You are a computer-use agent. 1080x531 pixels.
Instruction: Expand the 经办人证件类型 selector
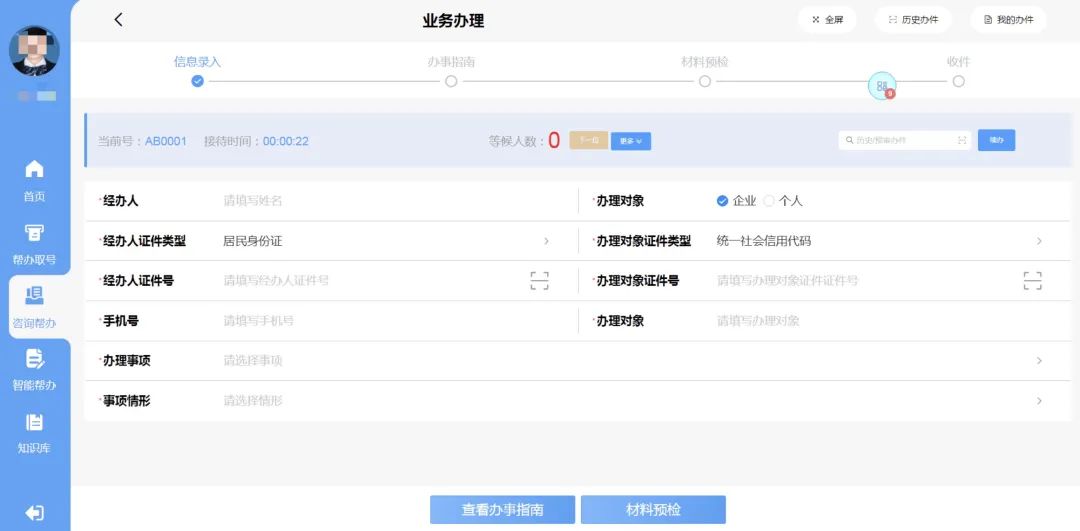click(x=546, y=241)
